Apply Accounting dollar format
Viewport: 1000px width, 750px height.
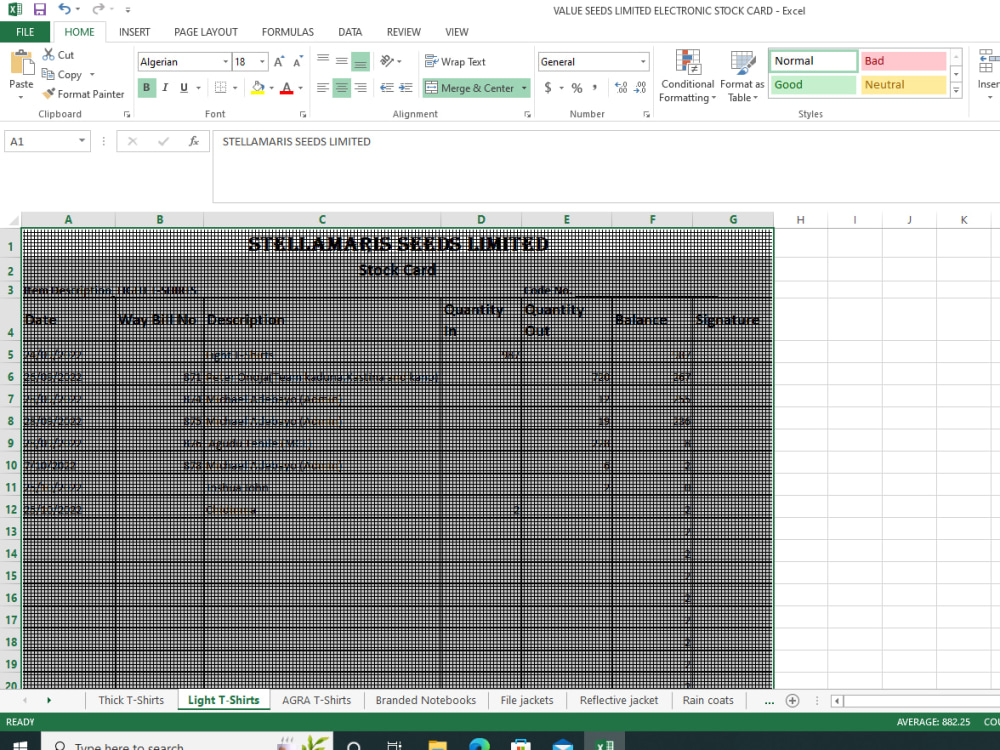[548, 87]
